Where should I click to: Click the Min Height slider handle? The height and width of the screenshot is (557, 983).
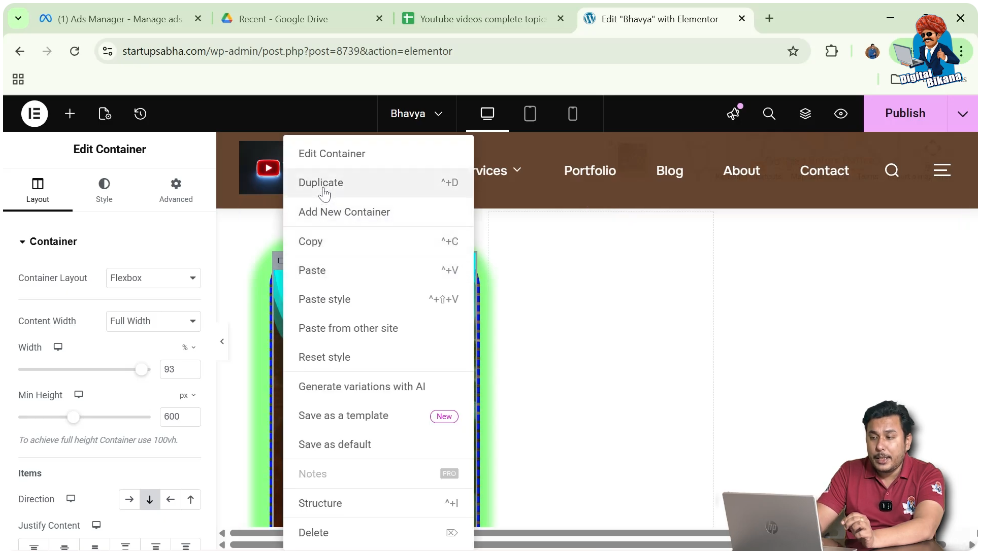pos(73,417)
